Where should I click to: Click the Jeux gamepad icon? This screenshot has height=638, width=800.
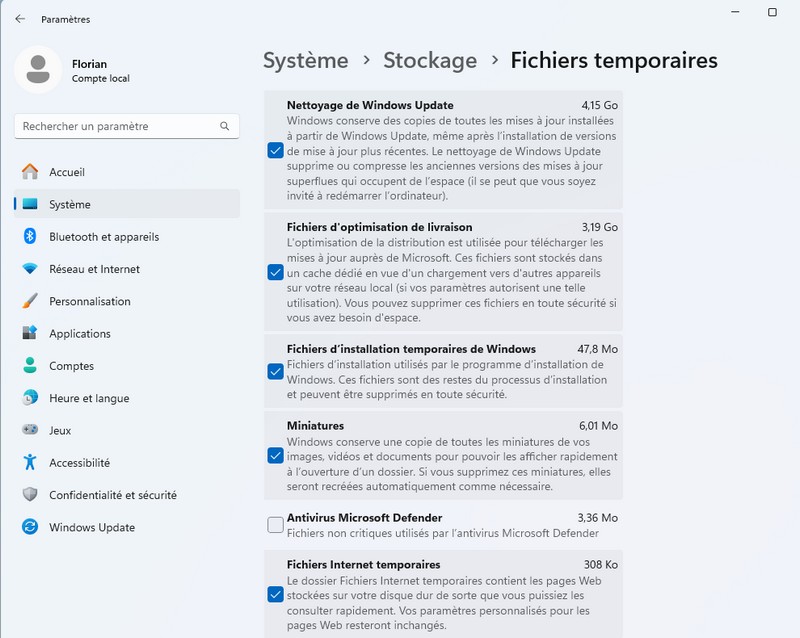click(30, 430)
